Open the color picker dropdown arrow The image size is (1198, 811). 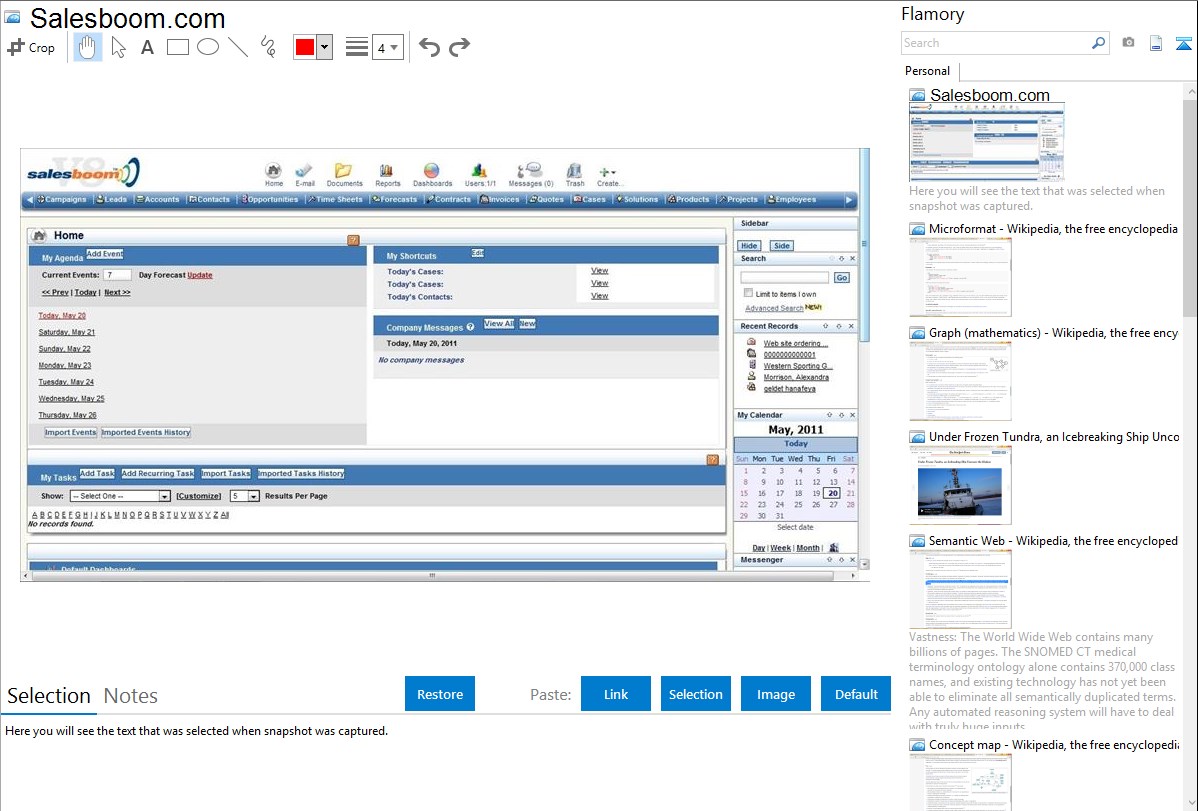click(324, 47)
